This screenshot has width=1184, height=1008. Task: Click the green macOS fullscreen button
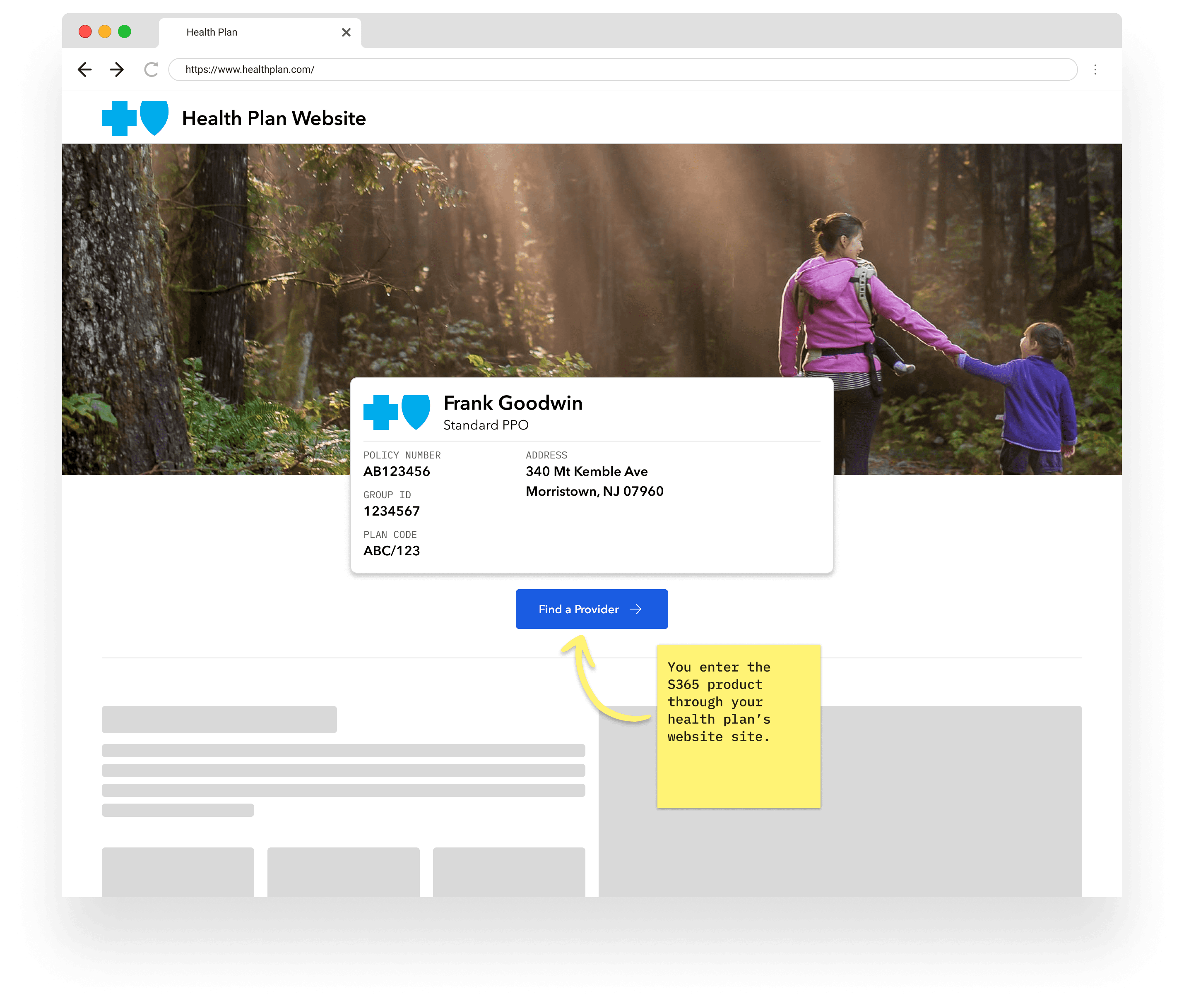(125, 32)
